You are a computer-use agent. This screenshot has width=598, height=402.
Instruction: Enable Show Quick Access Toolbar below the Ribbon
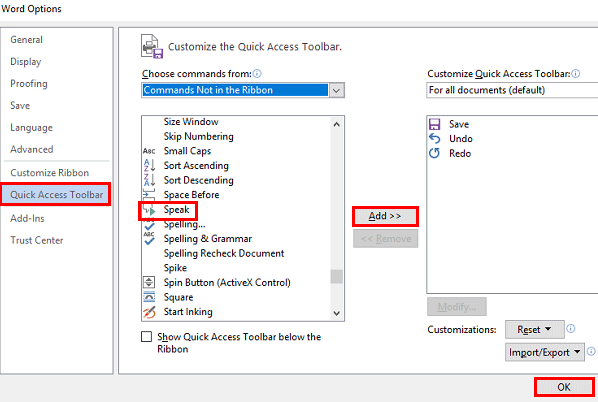(x=146, y=337)
